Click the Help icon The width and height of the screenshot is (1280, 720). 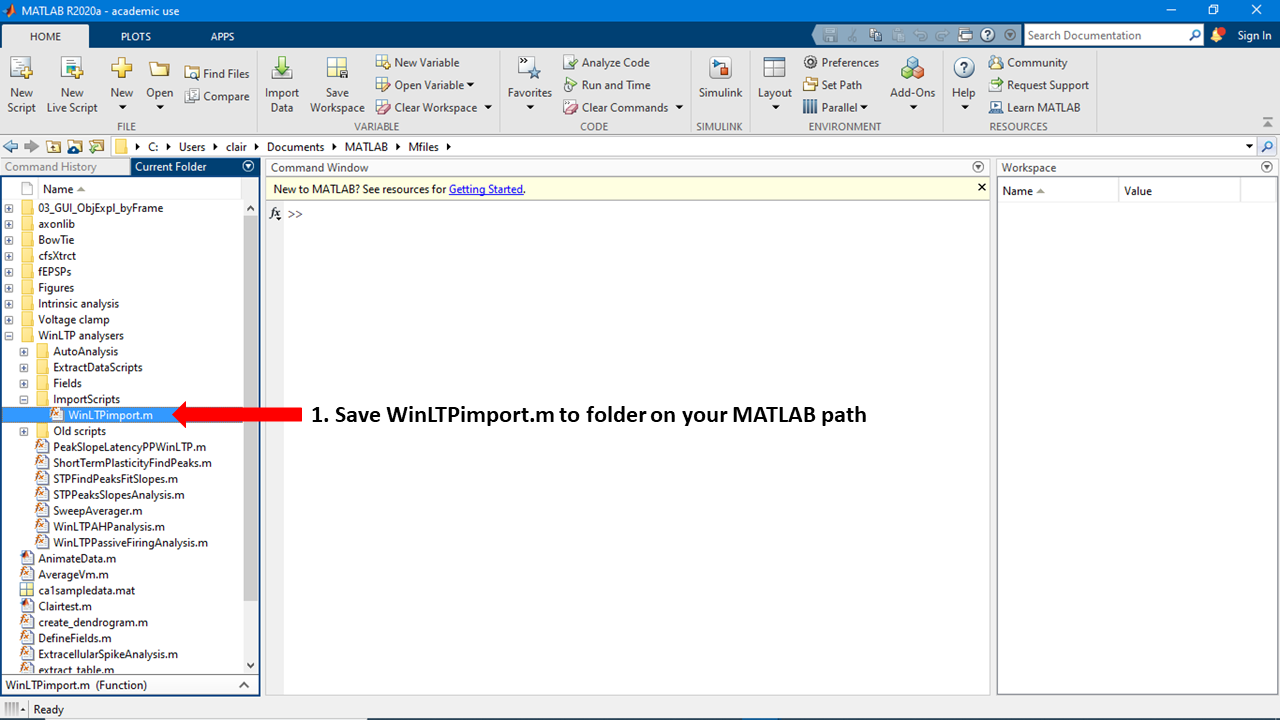964,68
